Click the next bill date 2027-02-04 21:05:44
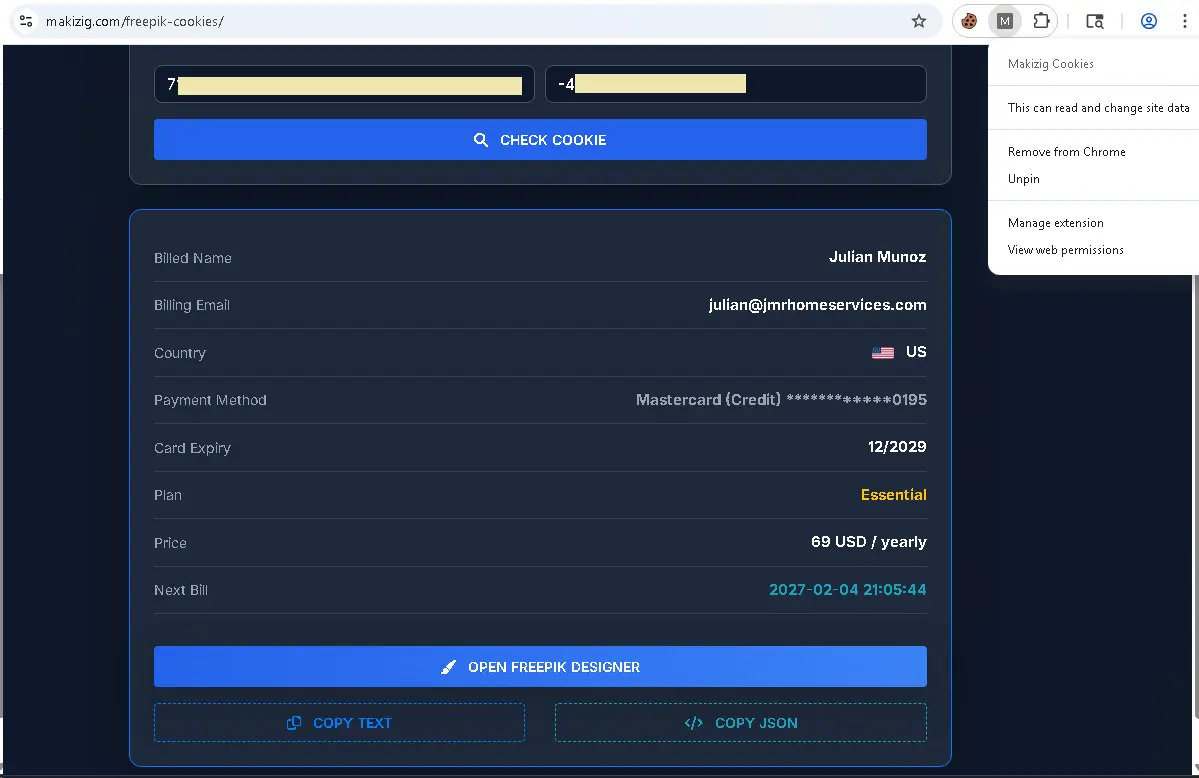Viewport: 1199px width, 778px height. (847, 590)
